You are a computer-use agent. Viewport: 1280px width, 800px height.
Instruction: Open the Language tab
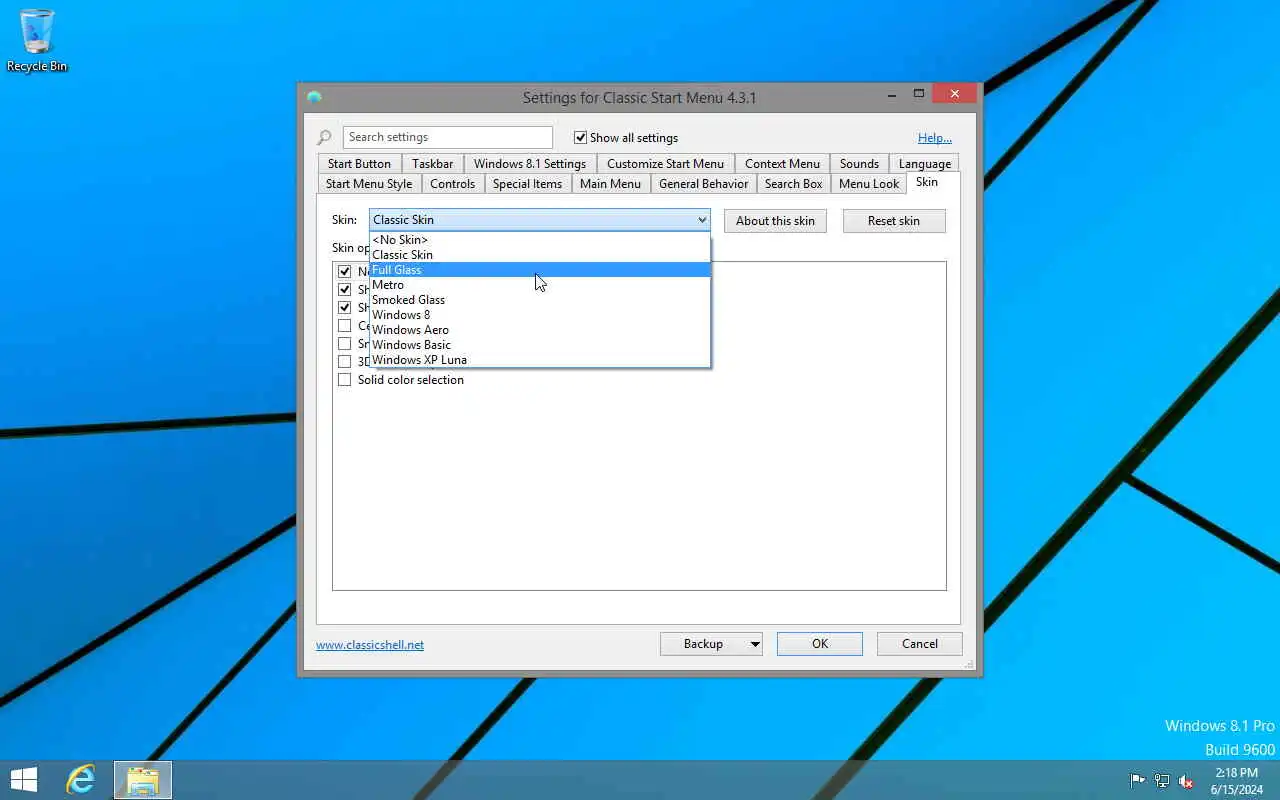925,164
